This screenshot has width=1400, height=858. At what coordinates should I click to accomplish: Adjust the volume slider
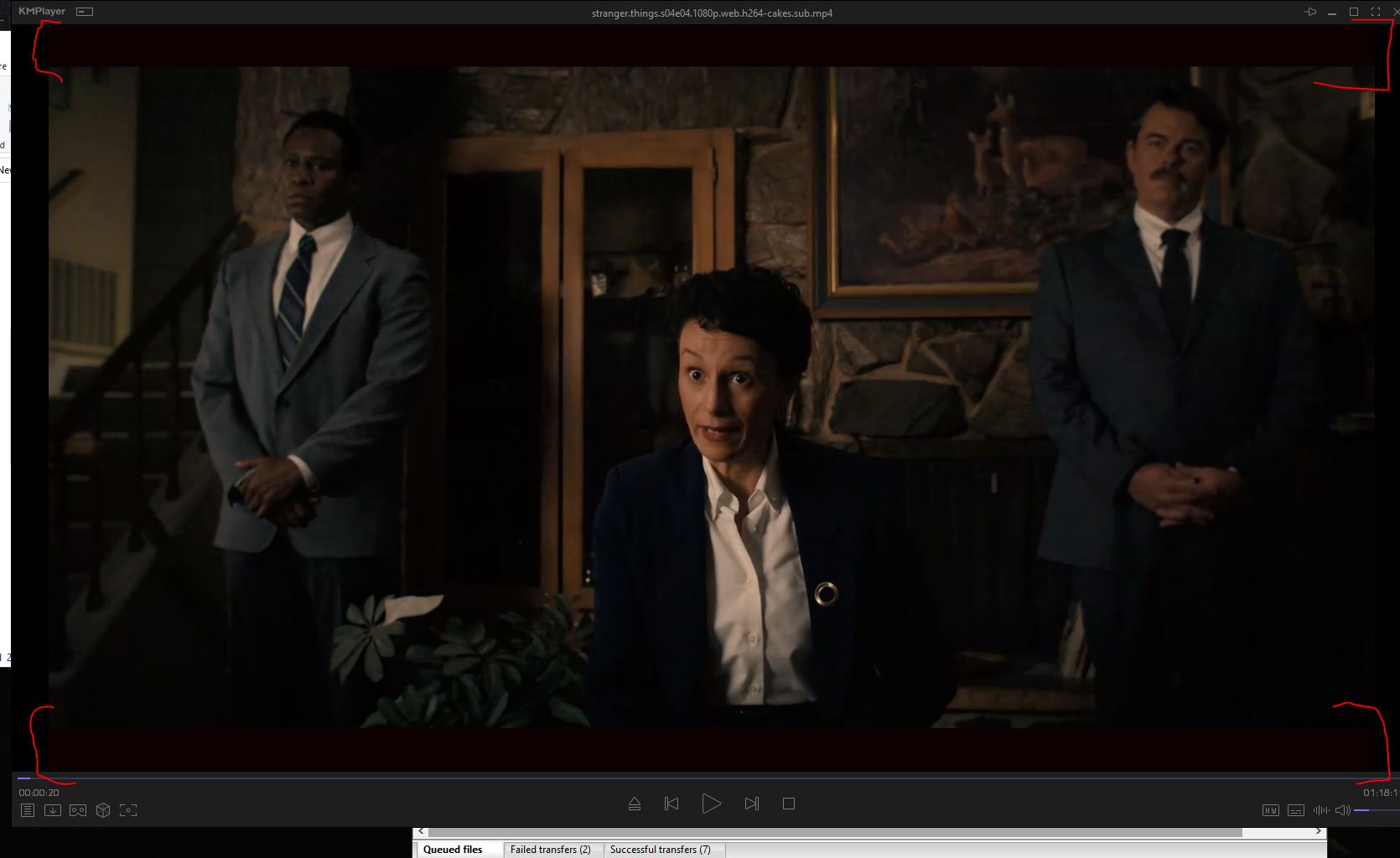1376,810
